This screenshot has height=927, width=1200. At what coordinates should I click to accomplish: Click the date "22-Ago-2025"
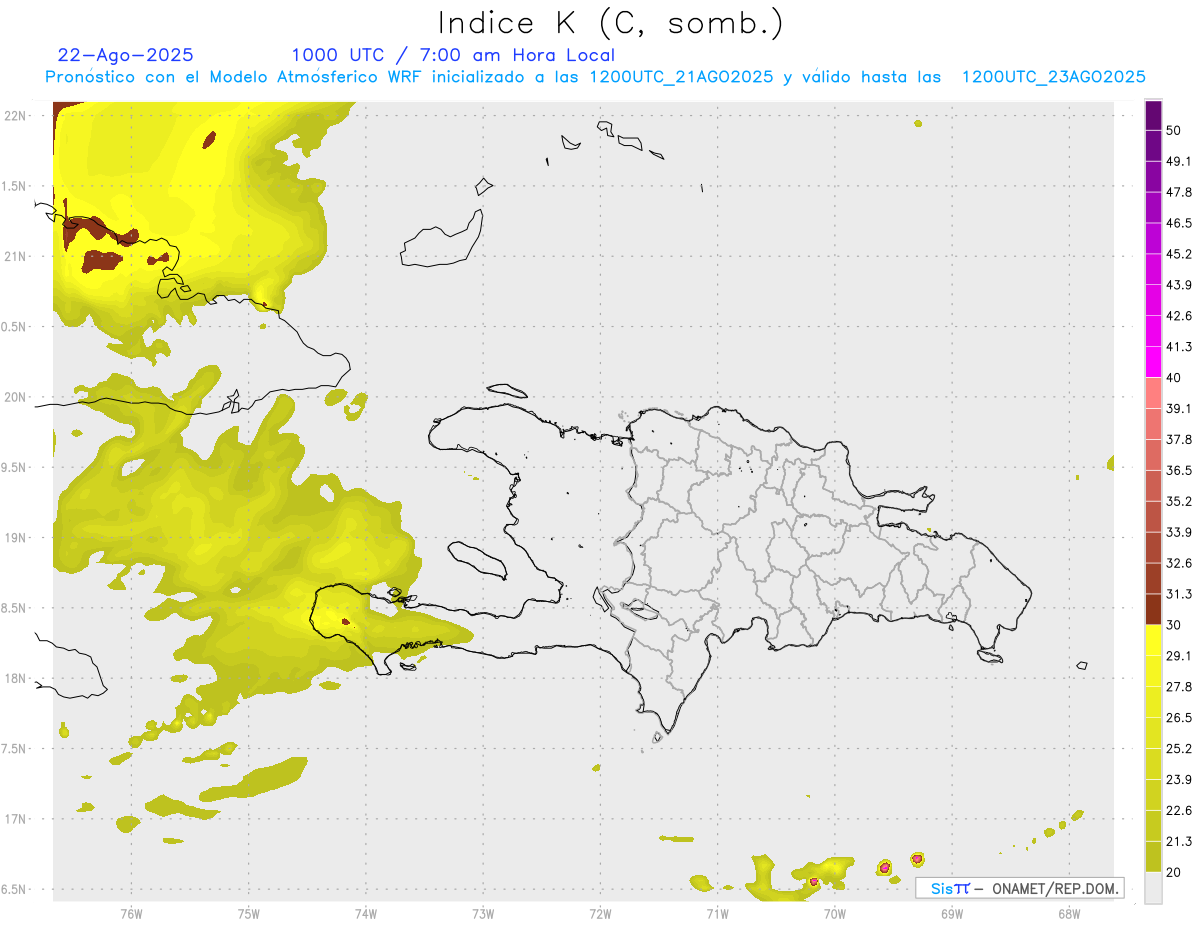[x=126, y=55]
